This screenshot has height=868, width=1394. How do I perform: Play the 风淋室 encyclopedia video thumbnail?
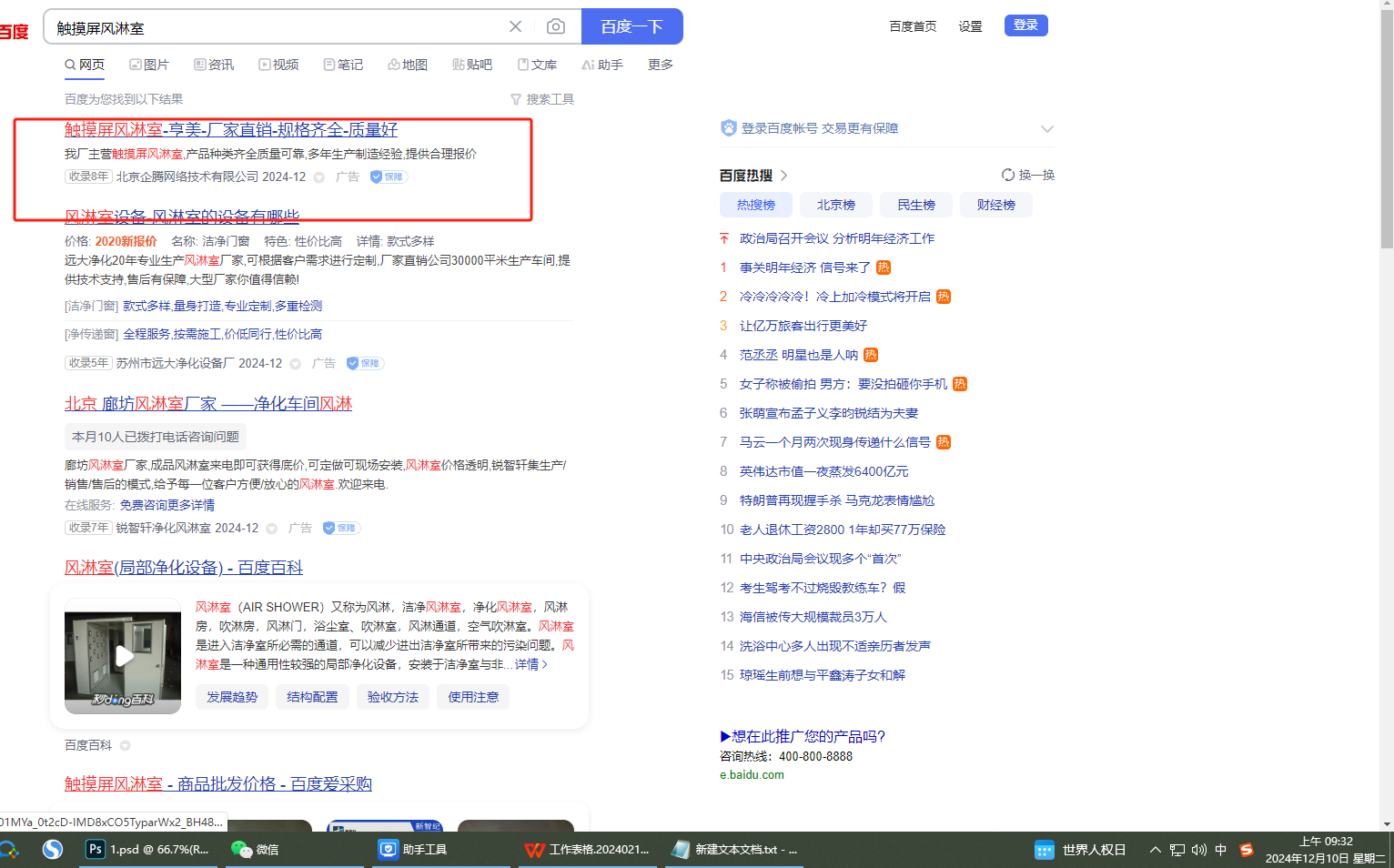tap(123, 655)
